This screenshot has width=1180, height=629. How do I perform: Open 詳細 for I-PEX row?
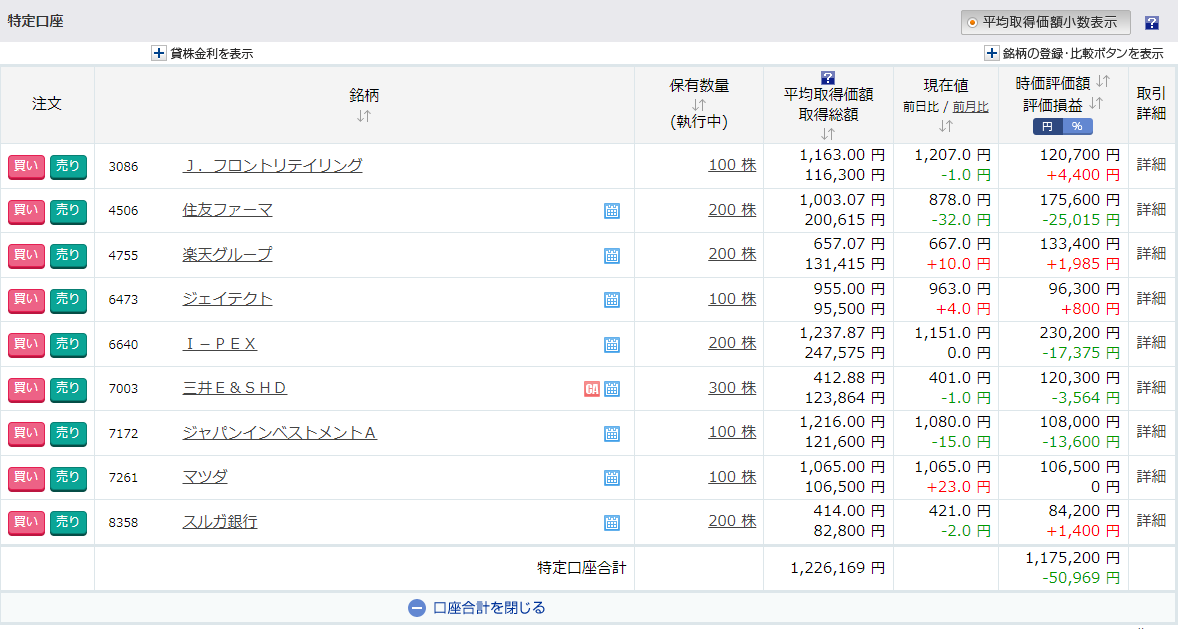tap(1151, 342)
